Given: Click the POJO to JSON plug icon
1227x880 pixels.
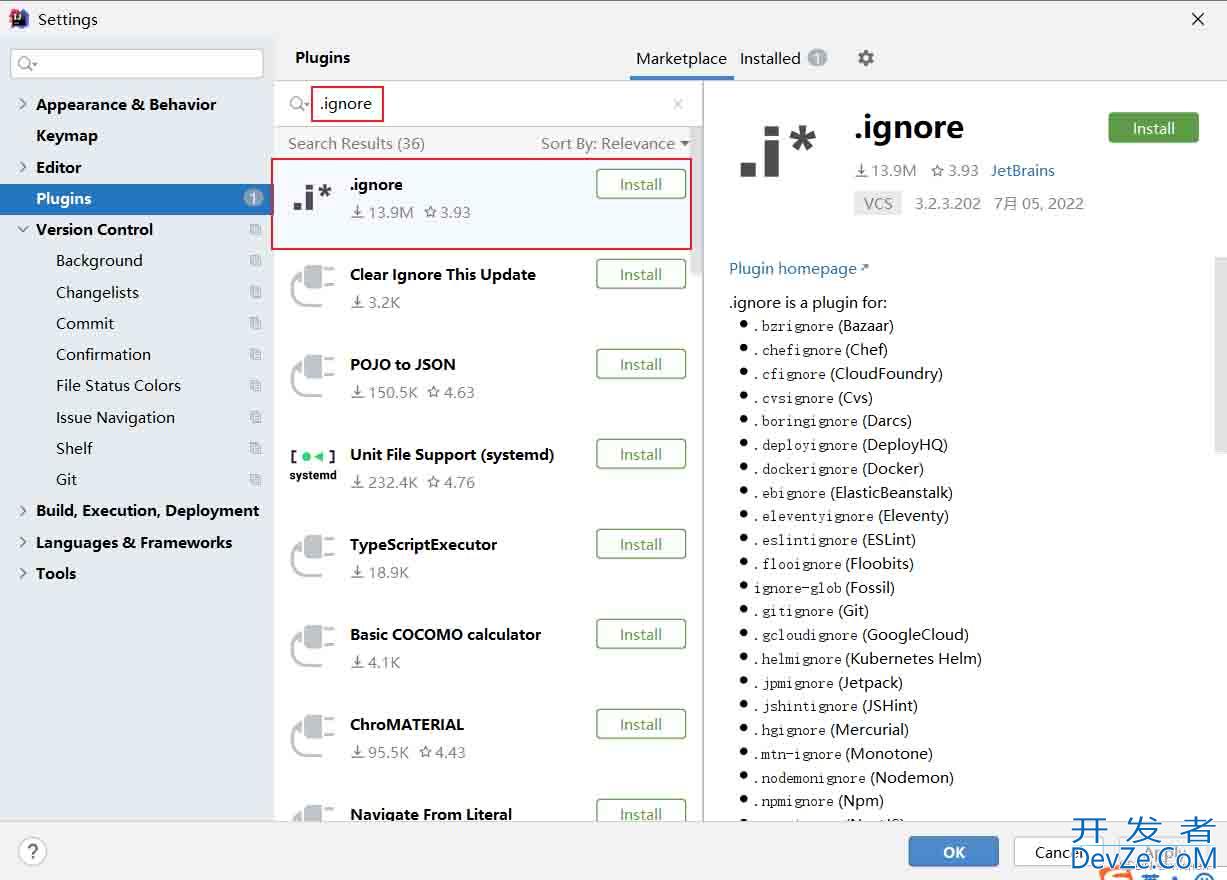Looking at the screenshot, I should point(312,377).
